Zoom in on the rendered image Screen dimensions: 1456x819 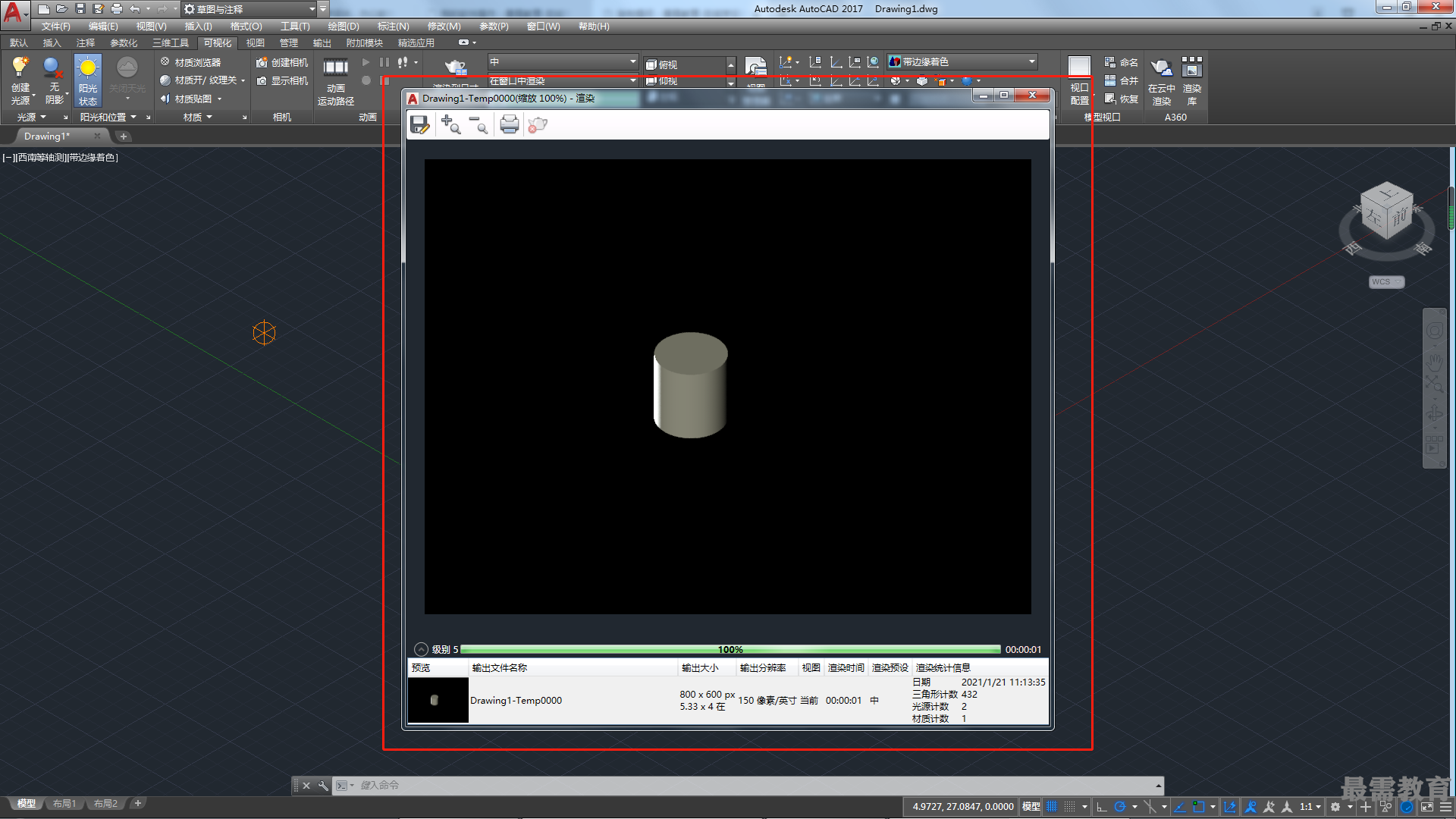(450, 124)
